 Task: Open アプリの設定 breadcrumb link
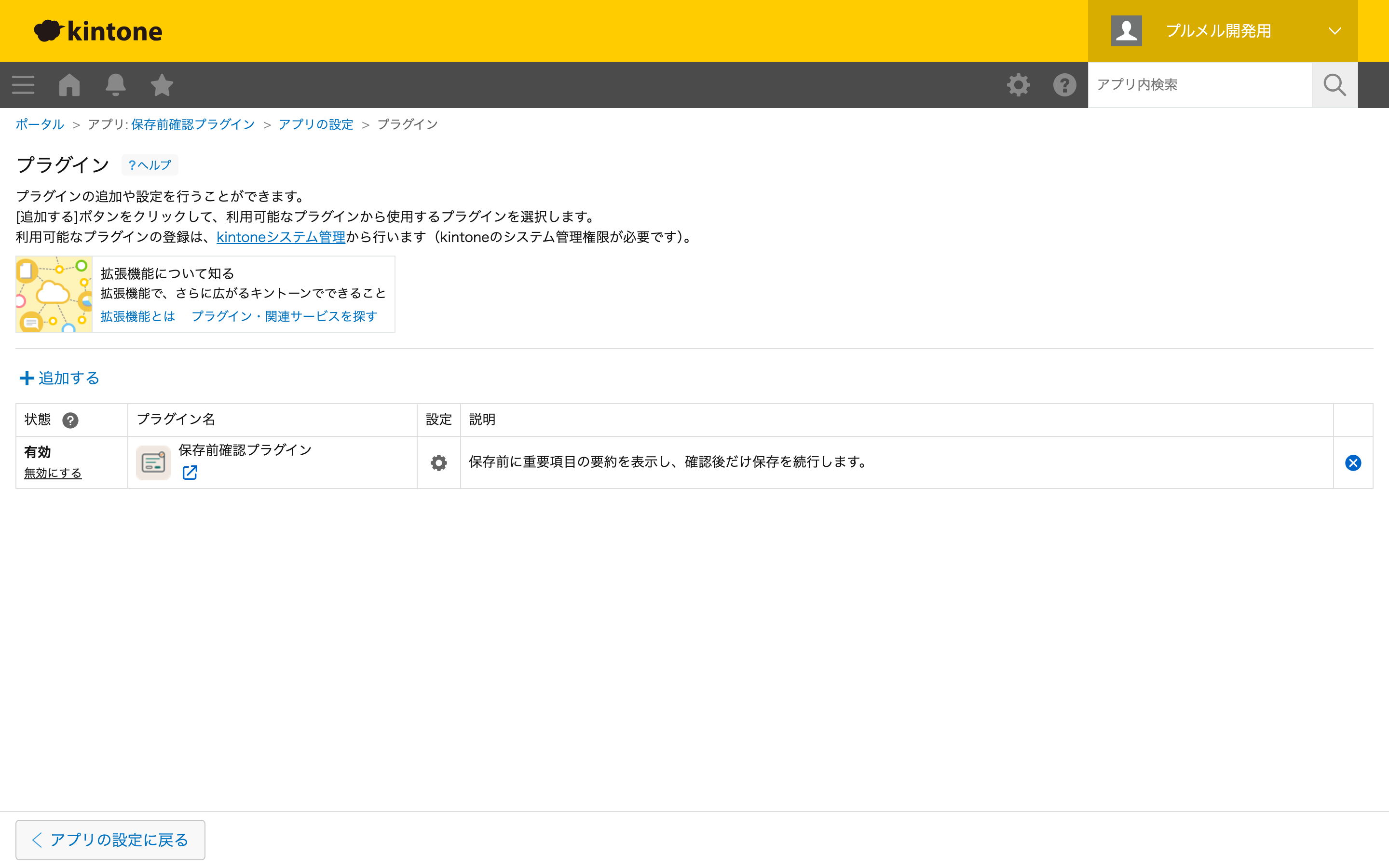[x=316, y=124]
